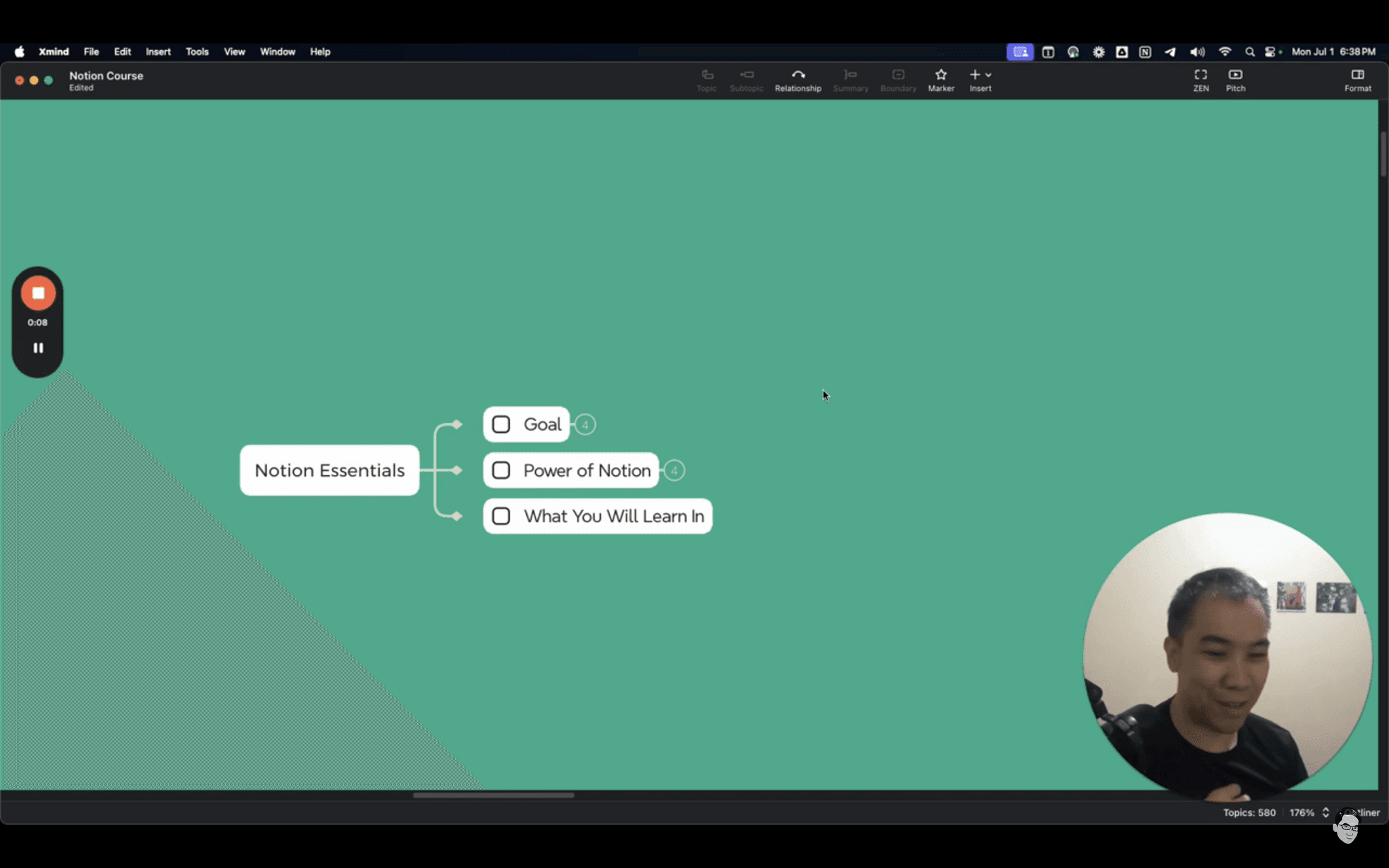This screenshot has width=1389, height=868.
Task: Start Pitch mode from the toolbar
Action: point(1235,80)
